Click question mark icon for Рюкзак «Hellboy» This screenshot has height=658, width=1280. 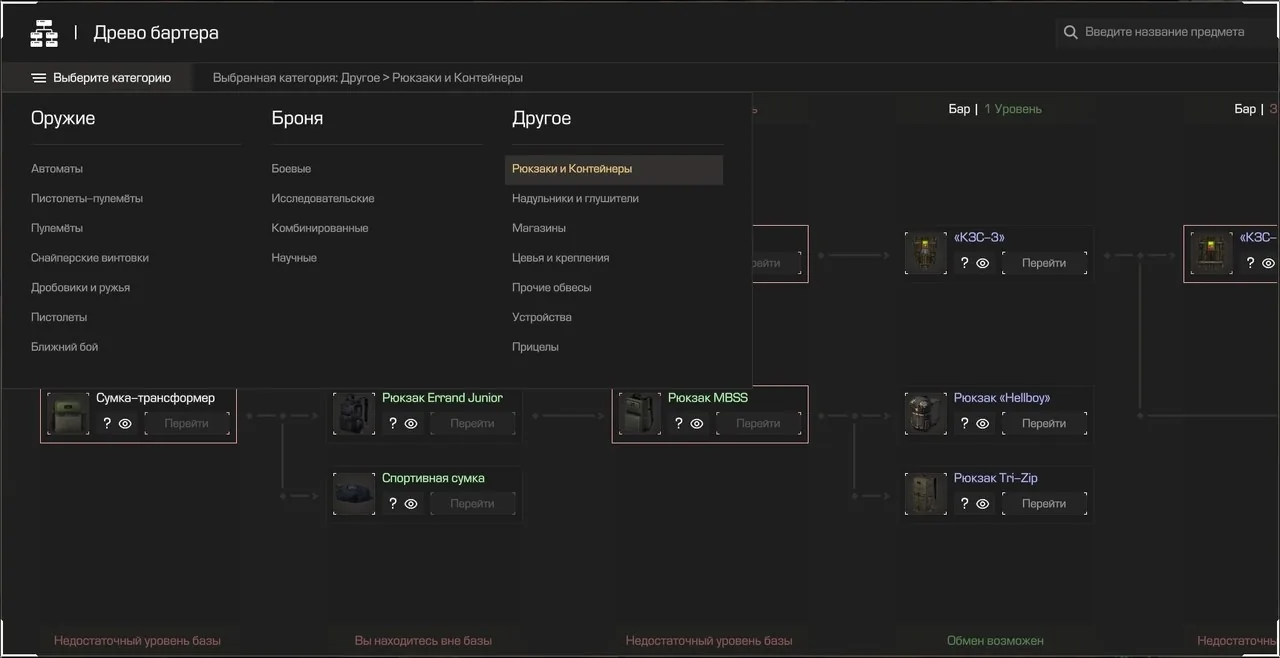point(964,423)
